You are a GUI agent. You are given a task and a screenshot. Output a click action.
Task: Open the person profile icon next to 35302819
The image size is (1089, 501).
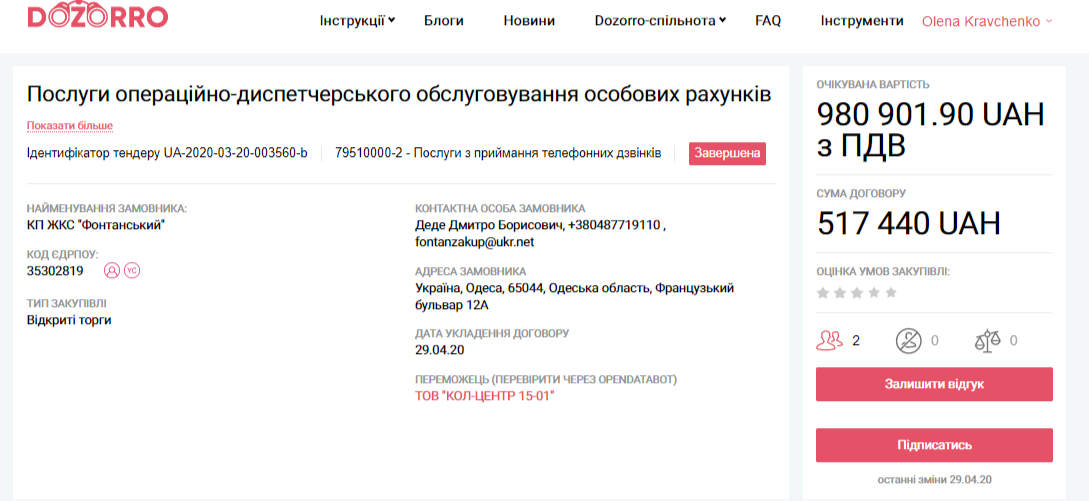(112, 270)
